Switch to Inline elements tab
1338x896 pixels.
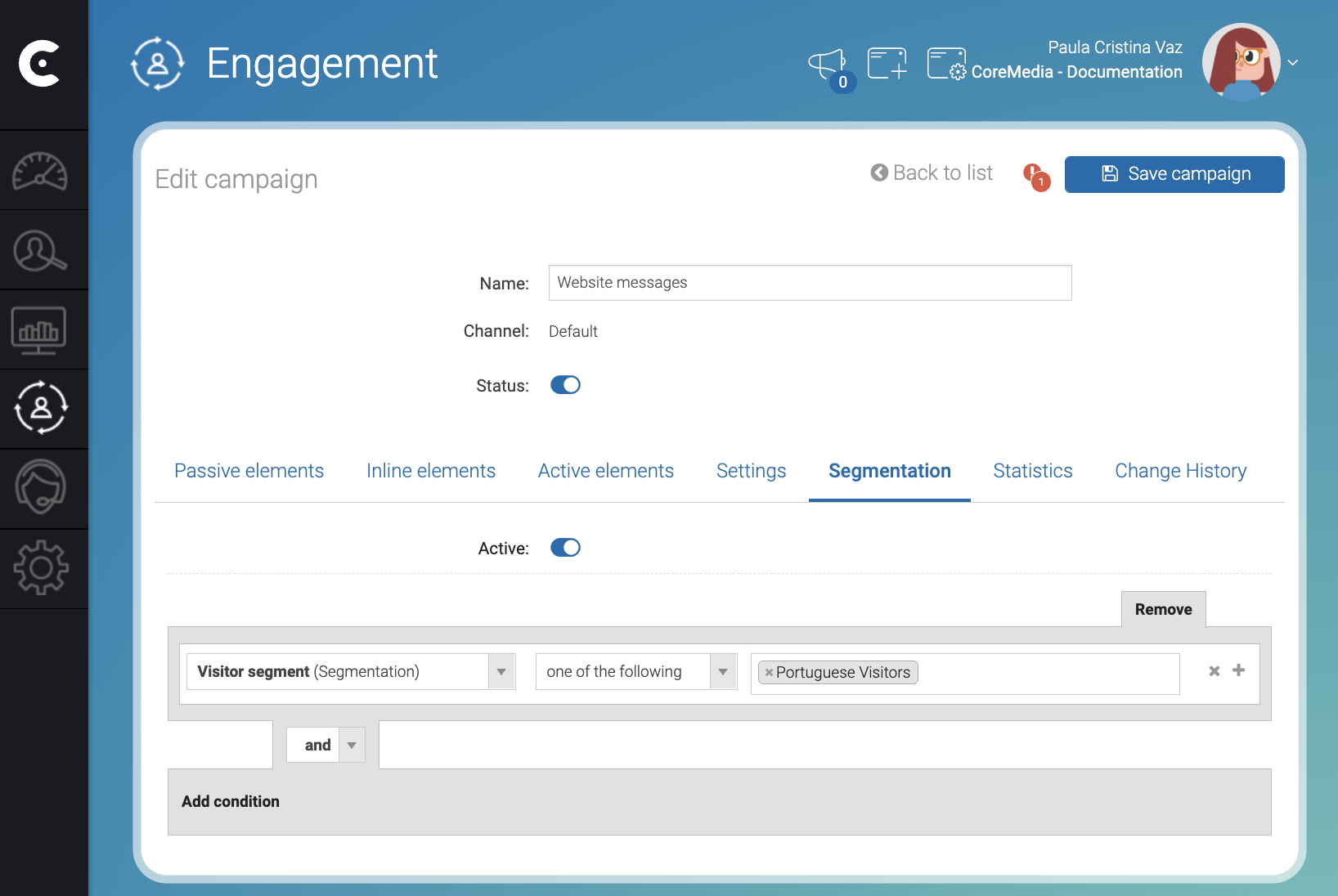(431, 471)
